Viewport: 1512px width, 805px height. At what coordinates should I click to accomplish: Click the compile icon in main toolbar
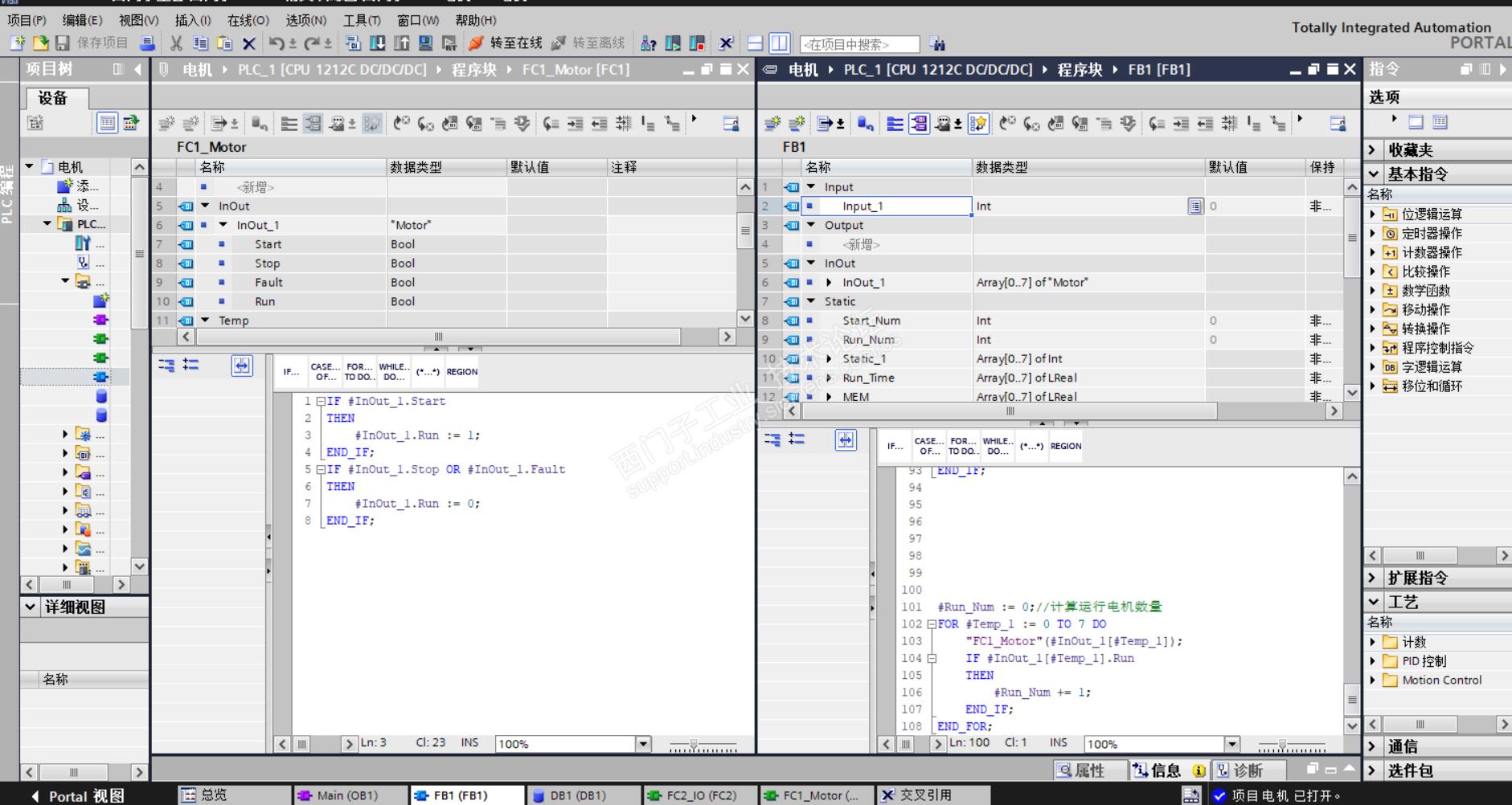353,43
